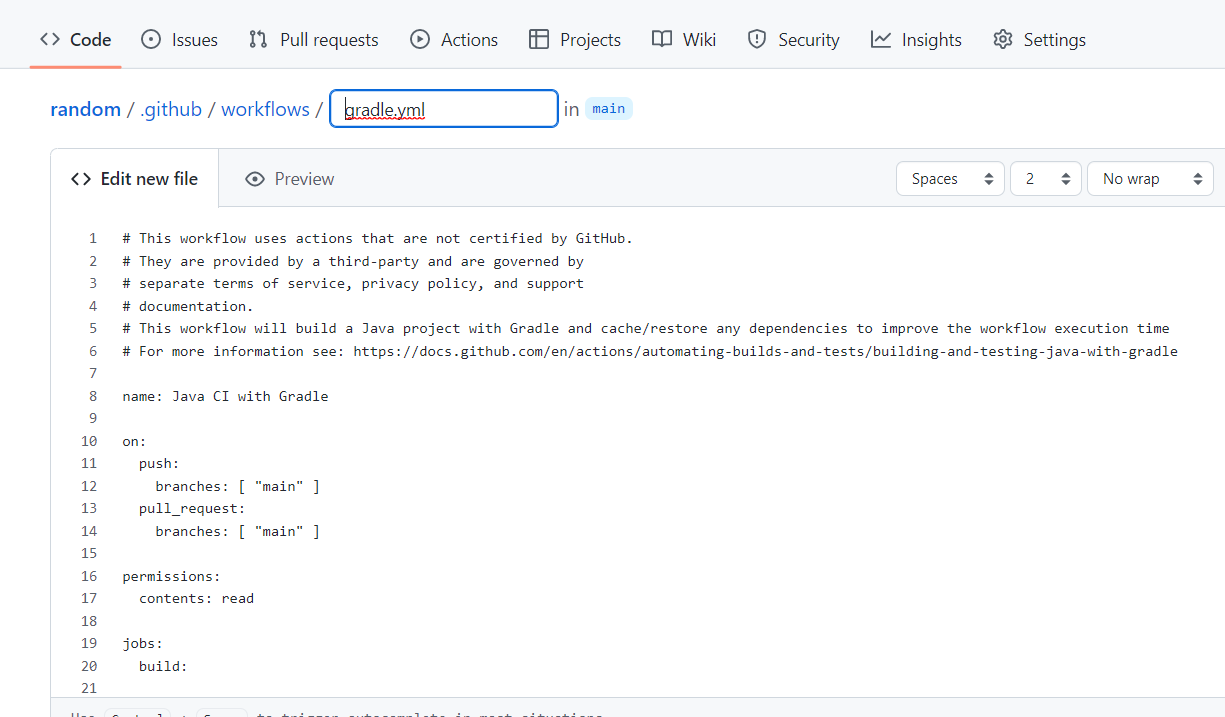Go to Pull requests tab
The image size is (1225, 717).
point(313,40)
